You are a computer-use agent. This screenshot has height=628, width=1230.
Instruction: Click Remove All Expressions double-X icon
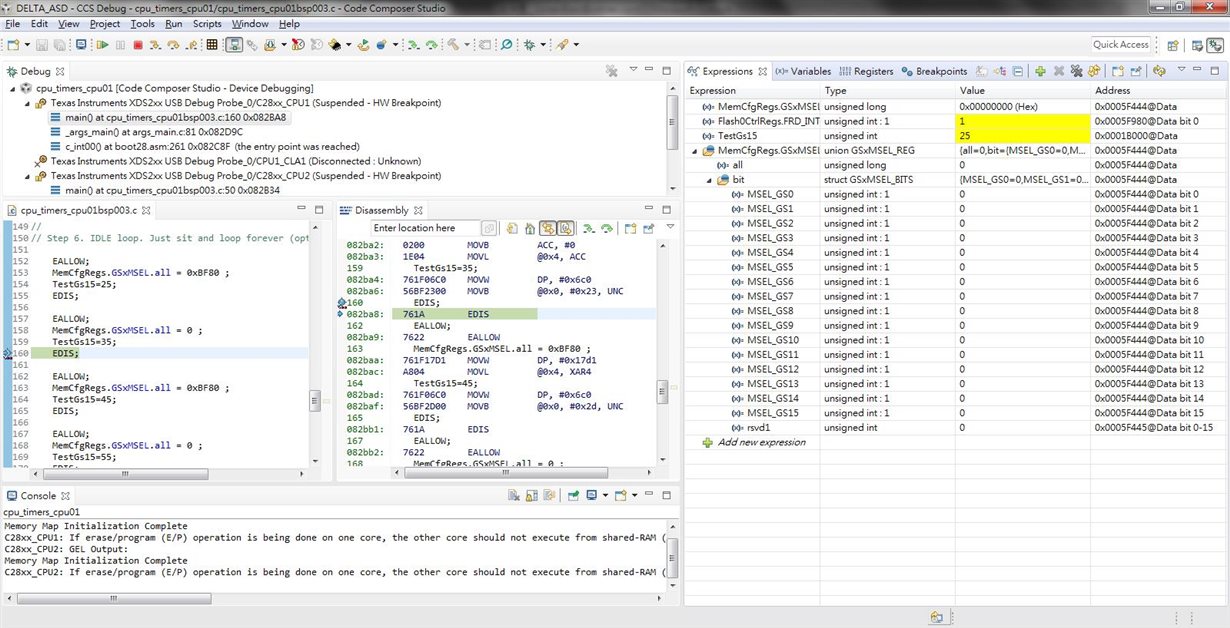pyautogui.click(x=1076, y=72)
